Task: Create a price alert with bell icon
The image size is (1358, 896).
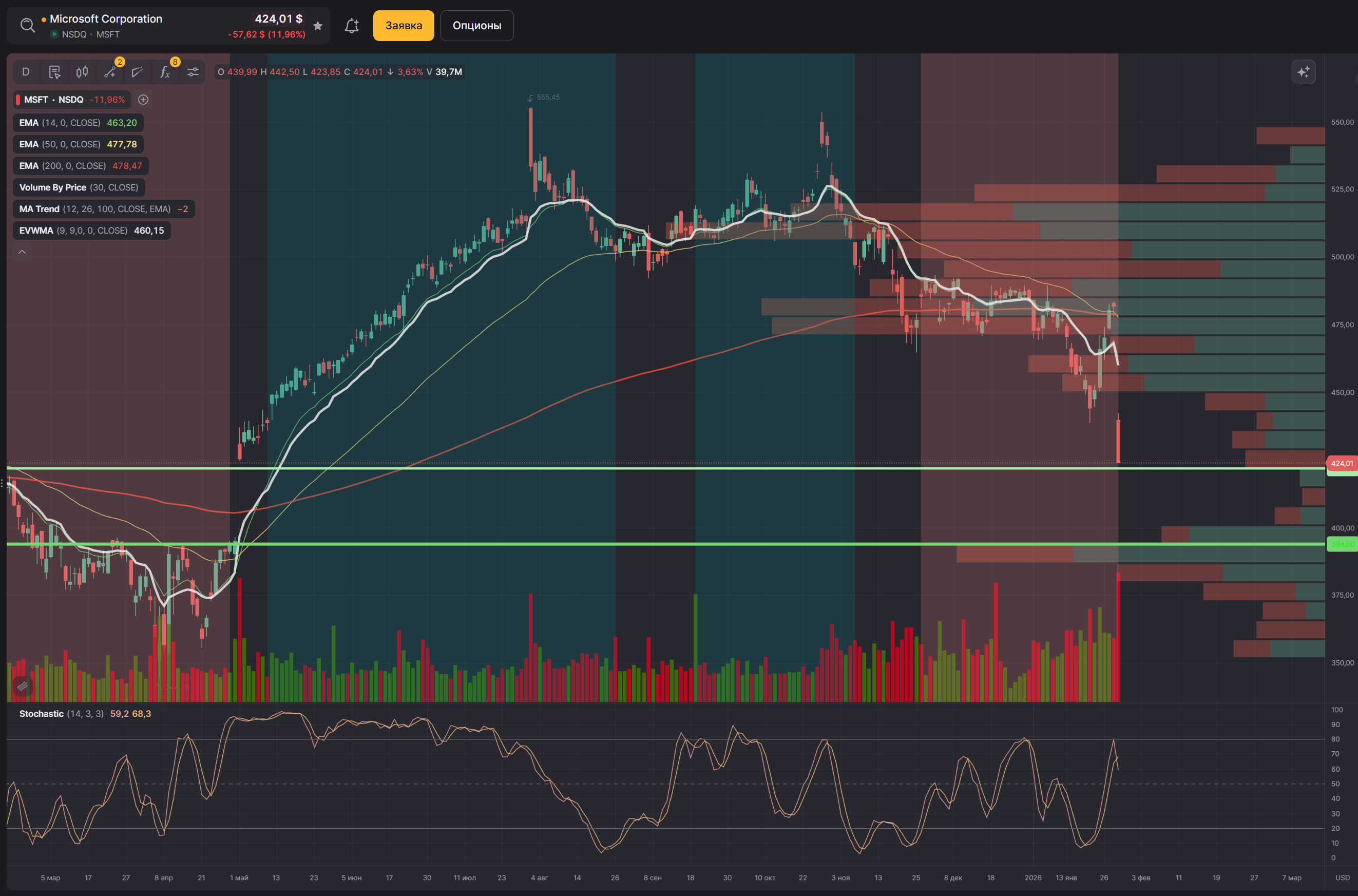Action: tap(352, 26)
